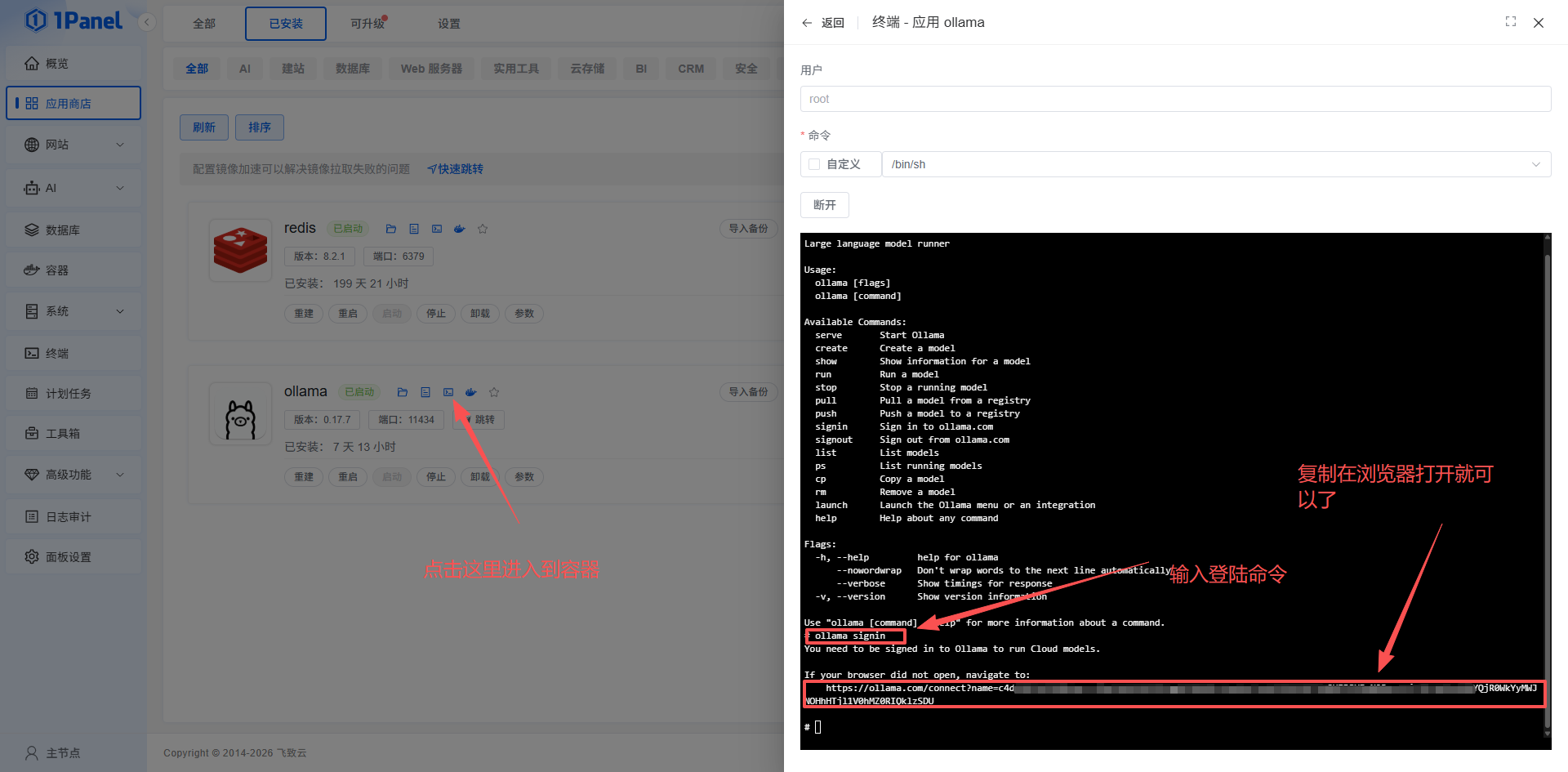Expand the 网站 sidebar submenu
Viewport: 1568px width, 772px height.
pos(73,145)
